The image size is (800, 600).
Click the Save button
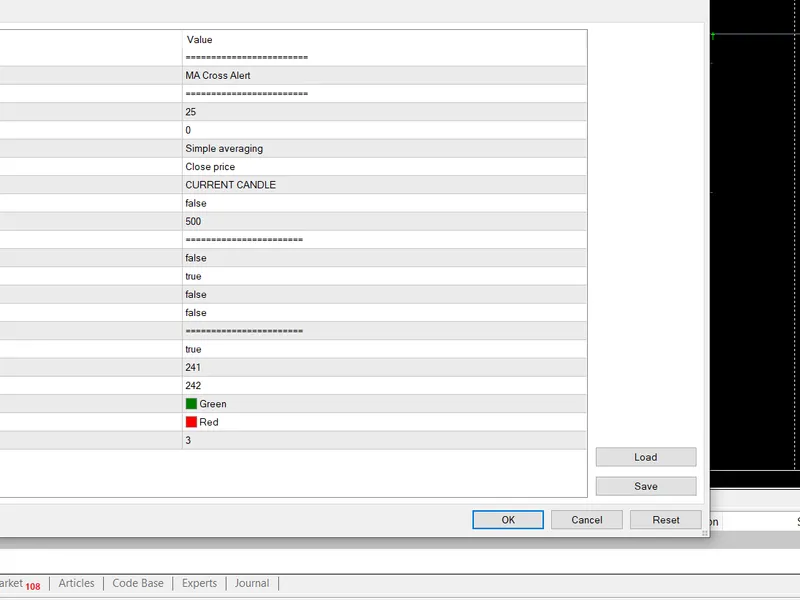(645, 486)
